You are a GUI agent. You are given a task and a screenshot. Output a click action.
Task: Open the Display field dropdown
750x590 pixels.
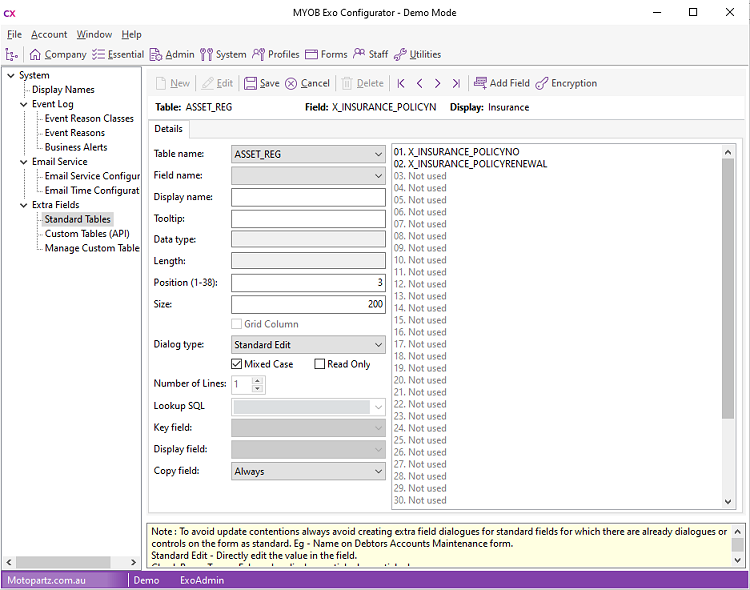click(x=378, y=449)
